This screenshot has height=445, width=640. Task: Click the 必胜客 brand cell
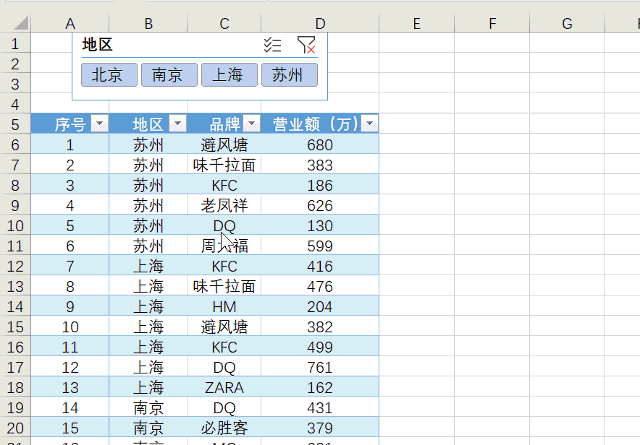(x=224, y=428)
